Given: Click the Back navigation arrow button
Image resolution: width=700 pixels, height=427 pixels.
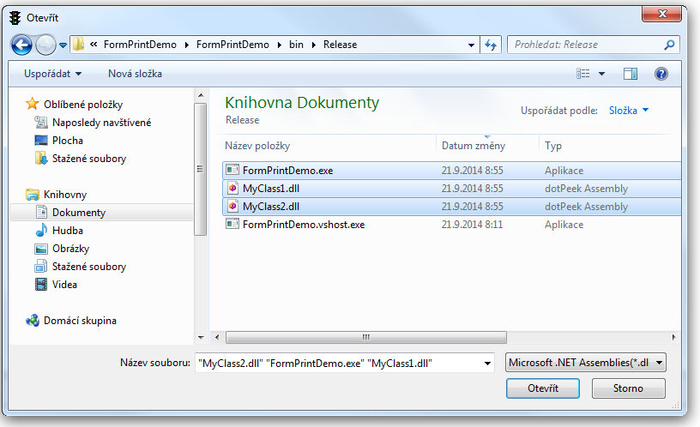Looking at the screenshot, I should tap(22, 45).
